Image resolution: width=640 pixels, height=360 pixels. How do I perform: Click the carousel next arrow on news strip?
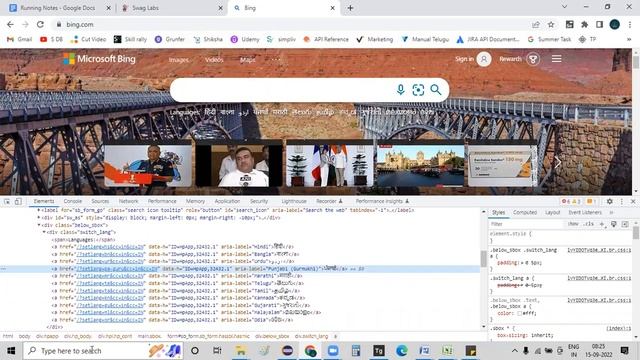pos(558,163)
